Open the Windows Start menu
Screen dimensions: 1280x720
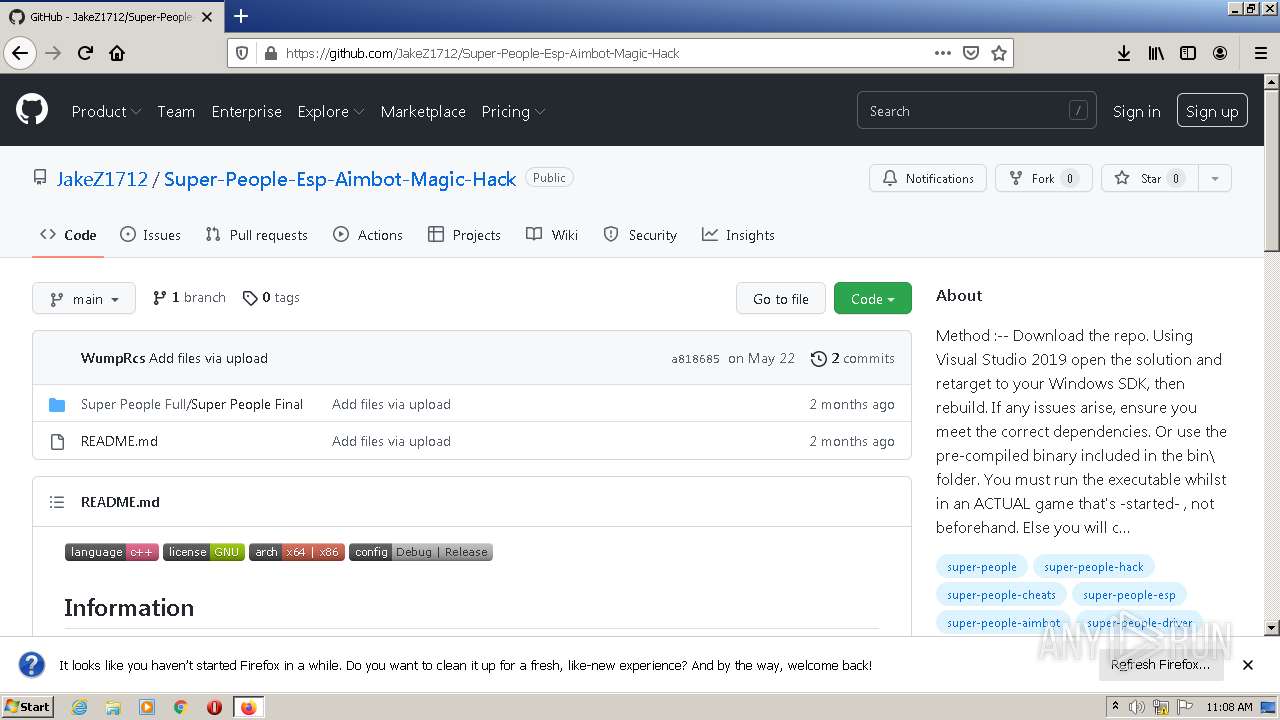(27, 707)
